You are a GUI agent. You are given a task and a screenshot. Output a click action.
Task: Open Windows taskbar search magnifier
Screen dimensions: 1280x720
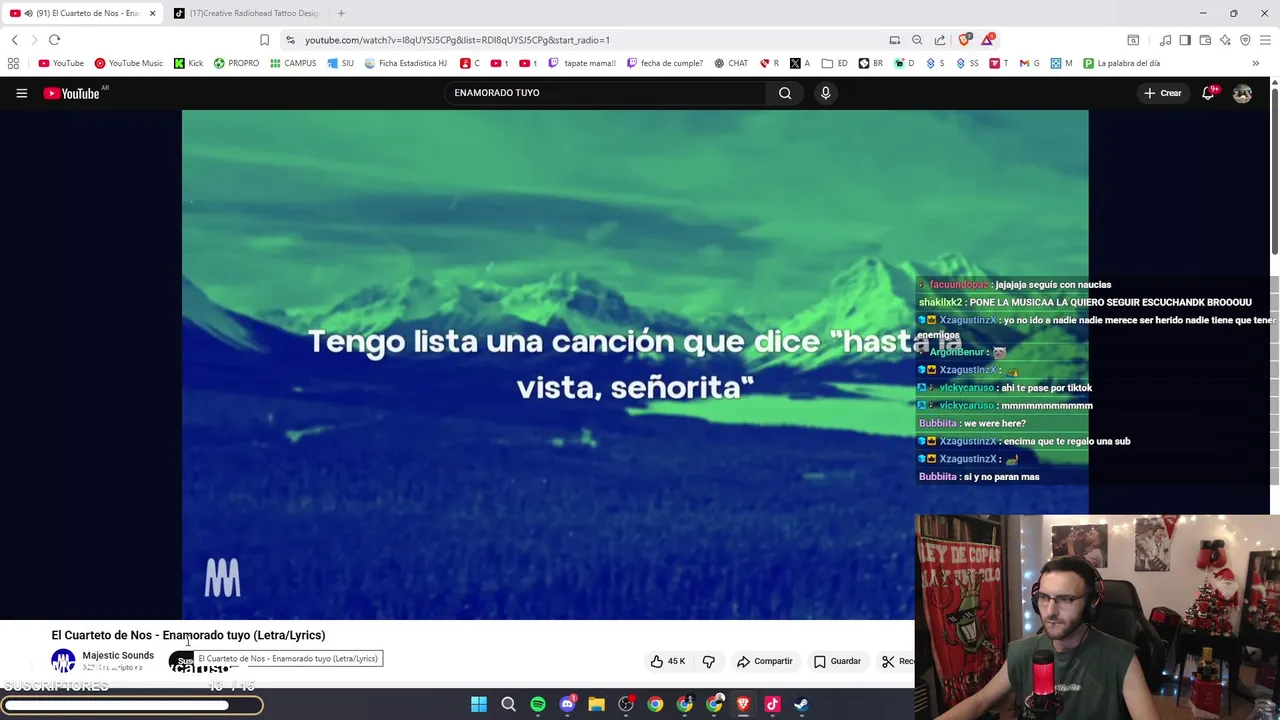[508, 704]
